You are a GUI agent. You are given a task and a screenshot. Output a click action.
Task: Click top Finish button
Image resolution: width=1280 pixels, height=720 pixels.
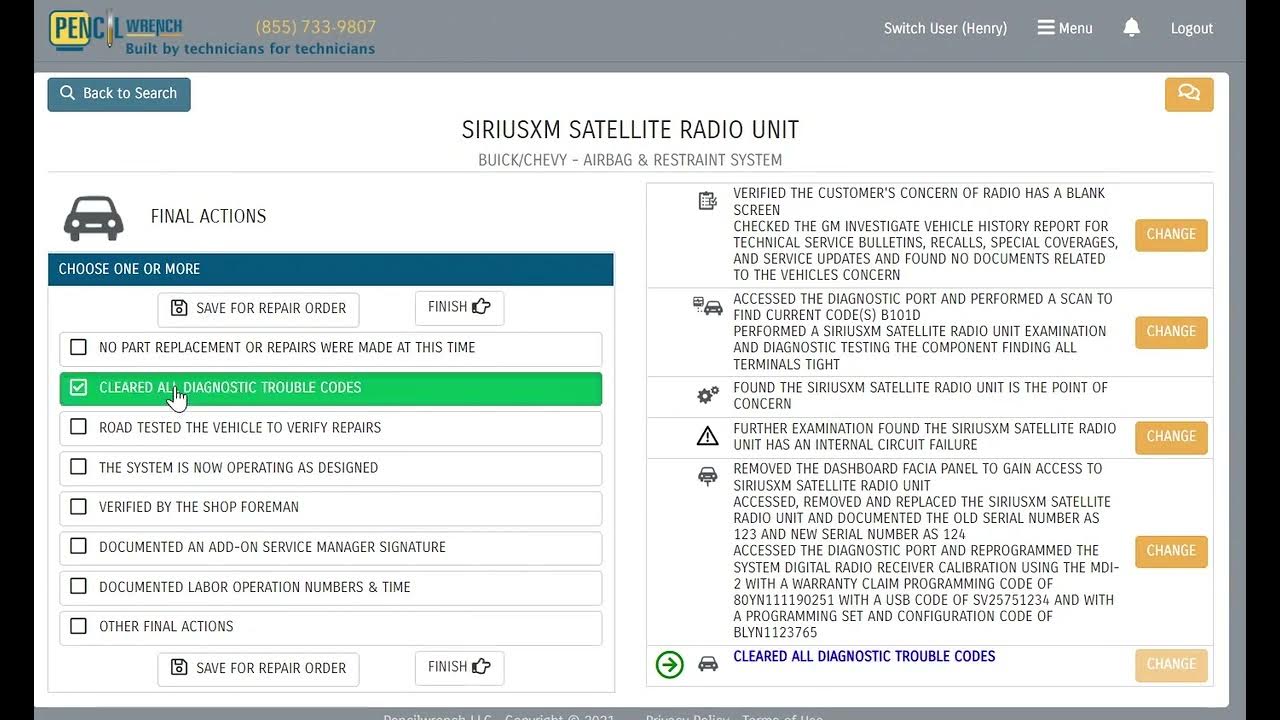[x=459, y=308]
